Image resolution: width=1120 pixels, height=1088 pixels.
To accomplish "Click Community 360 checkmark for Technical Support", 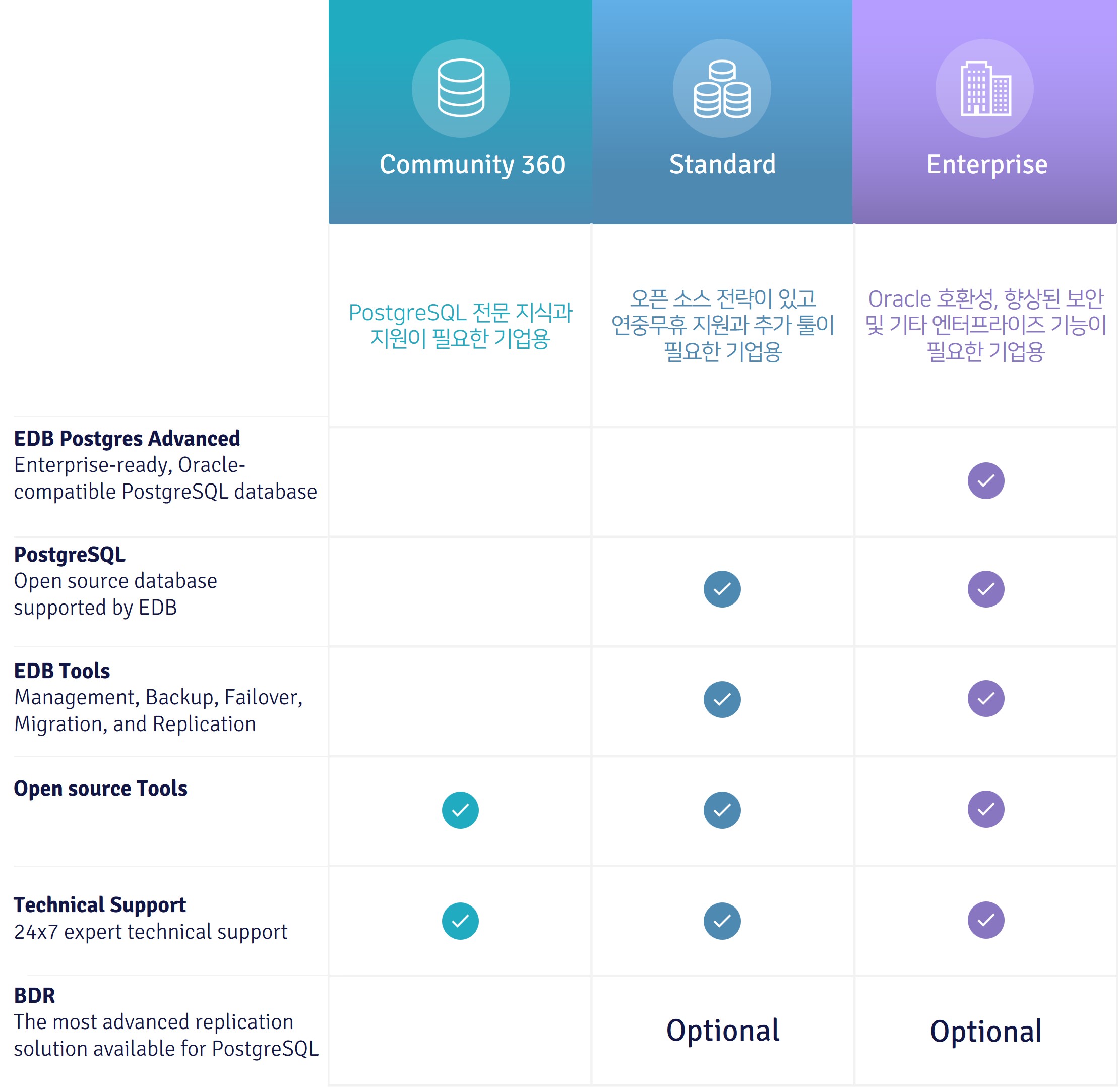I will coord(460,921).
